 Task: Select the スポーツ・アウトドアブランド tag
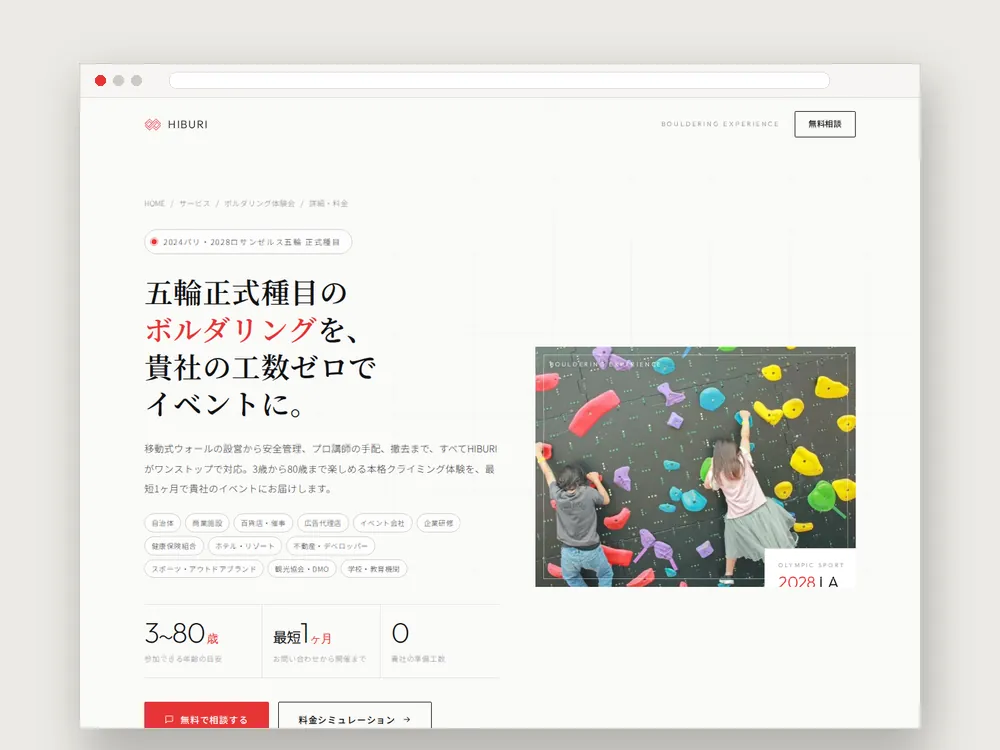pyautogui.click(x=204, y=569)
